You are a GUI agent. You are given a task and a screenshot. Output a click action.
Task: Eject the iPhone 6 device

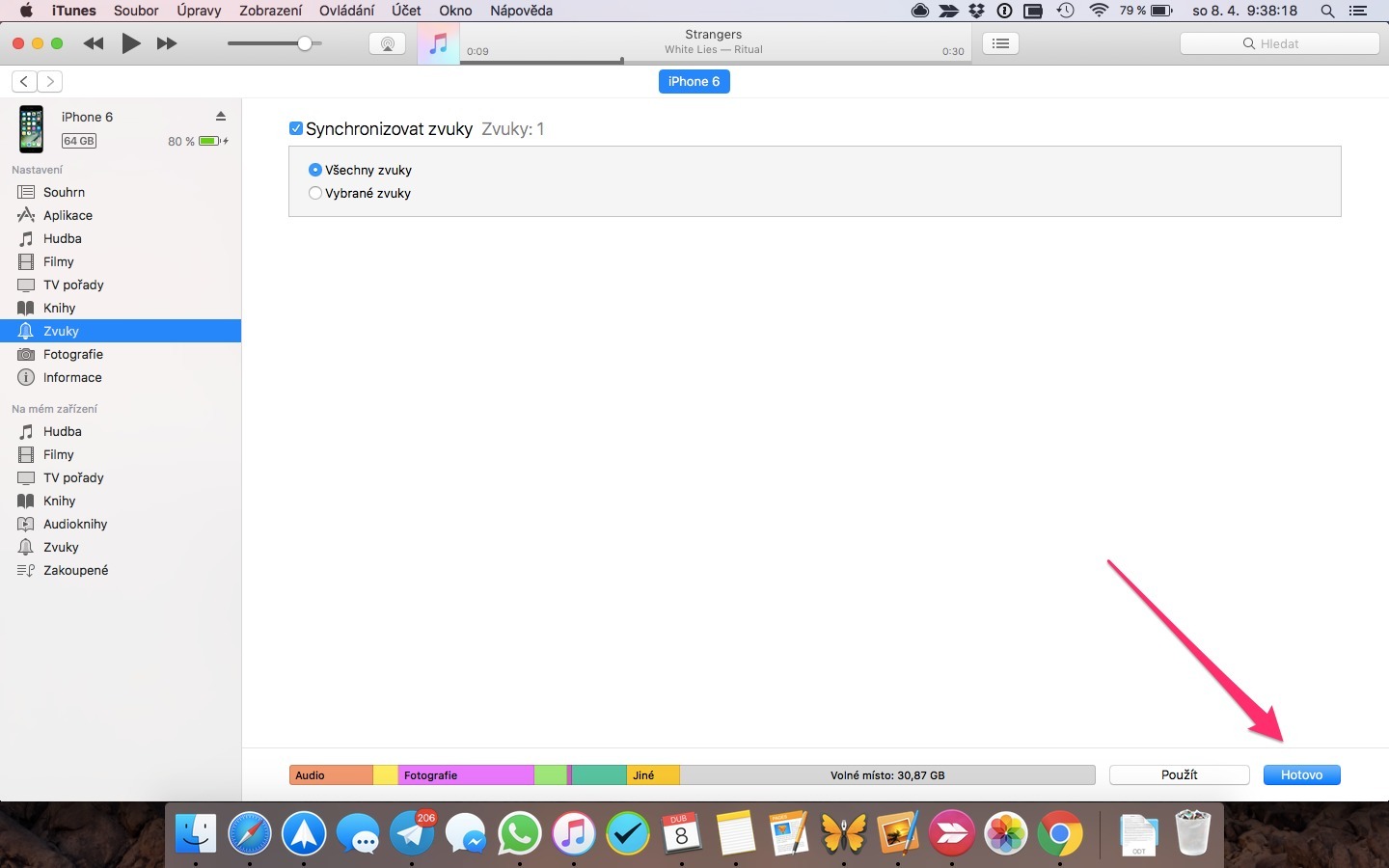tap(221, 116)
